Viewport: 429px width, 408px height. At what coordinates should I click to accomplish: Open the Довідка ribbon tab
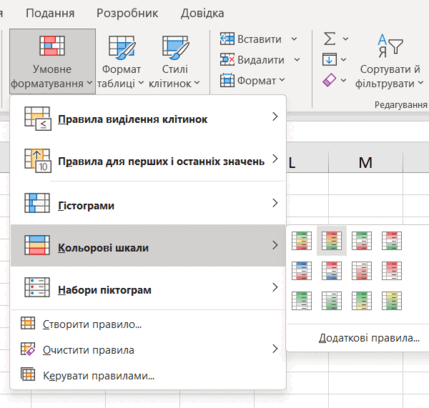(x=202, y=13)
